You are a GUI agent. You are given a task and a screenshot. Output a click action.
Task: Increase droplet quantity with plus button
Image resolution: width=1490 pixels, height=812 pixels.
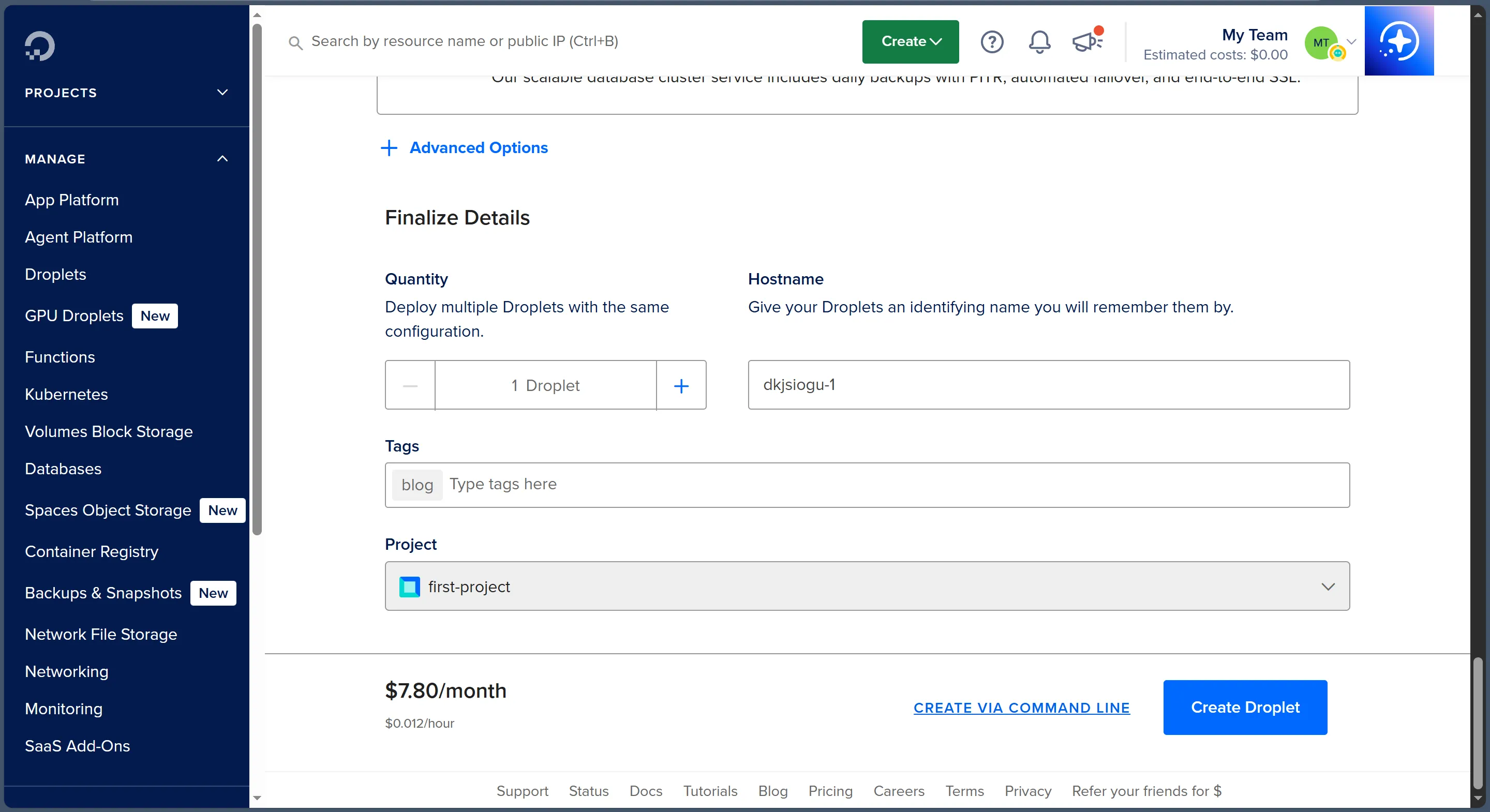(x=681, y=385)
